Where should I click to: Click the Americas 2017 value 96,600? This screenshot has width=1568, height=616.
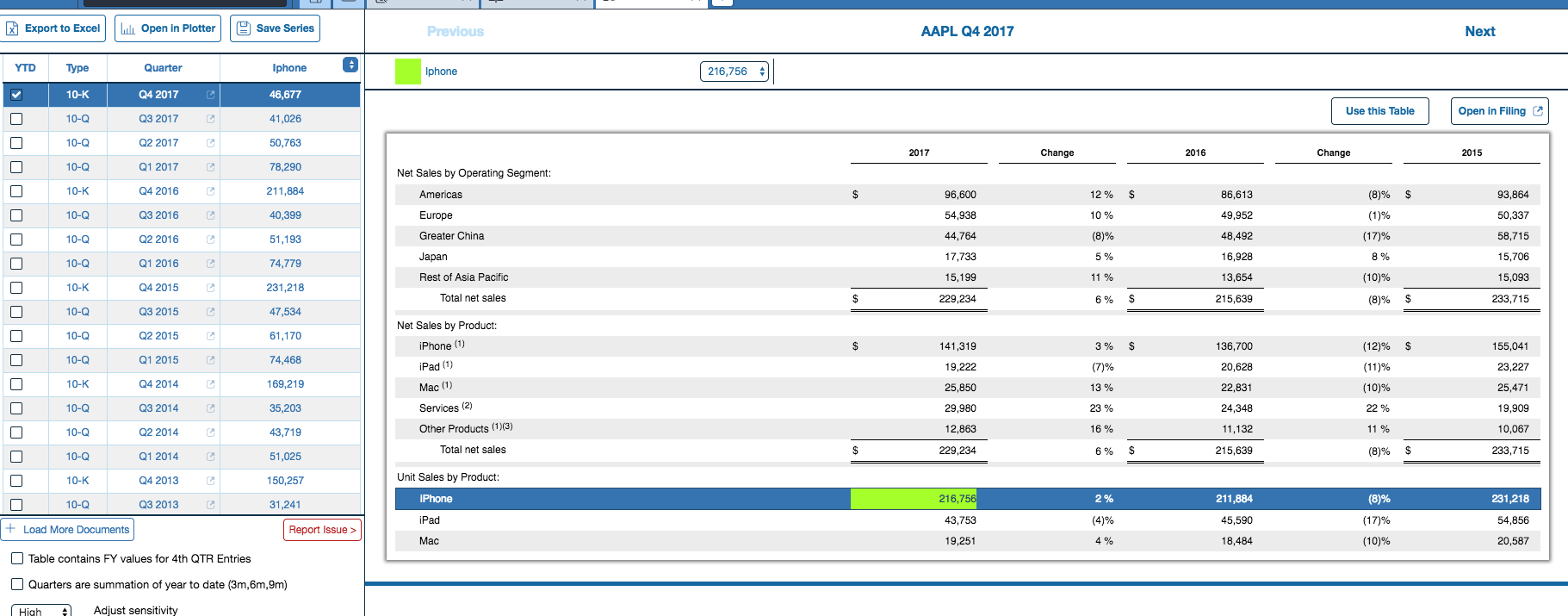coord(960,195)
